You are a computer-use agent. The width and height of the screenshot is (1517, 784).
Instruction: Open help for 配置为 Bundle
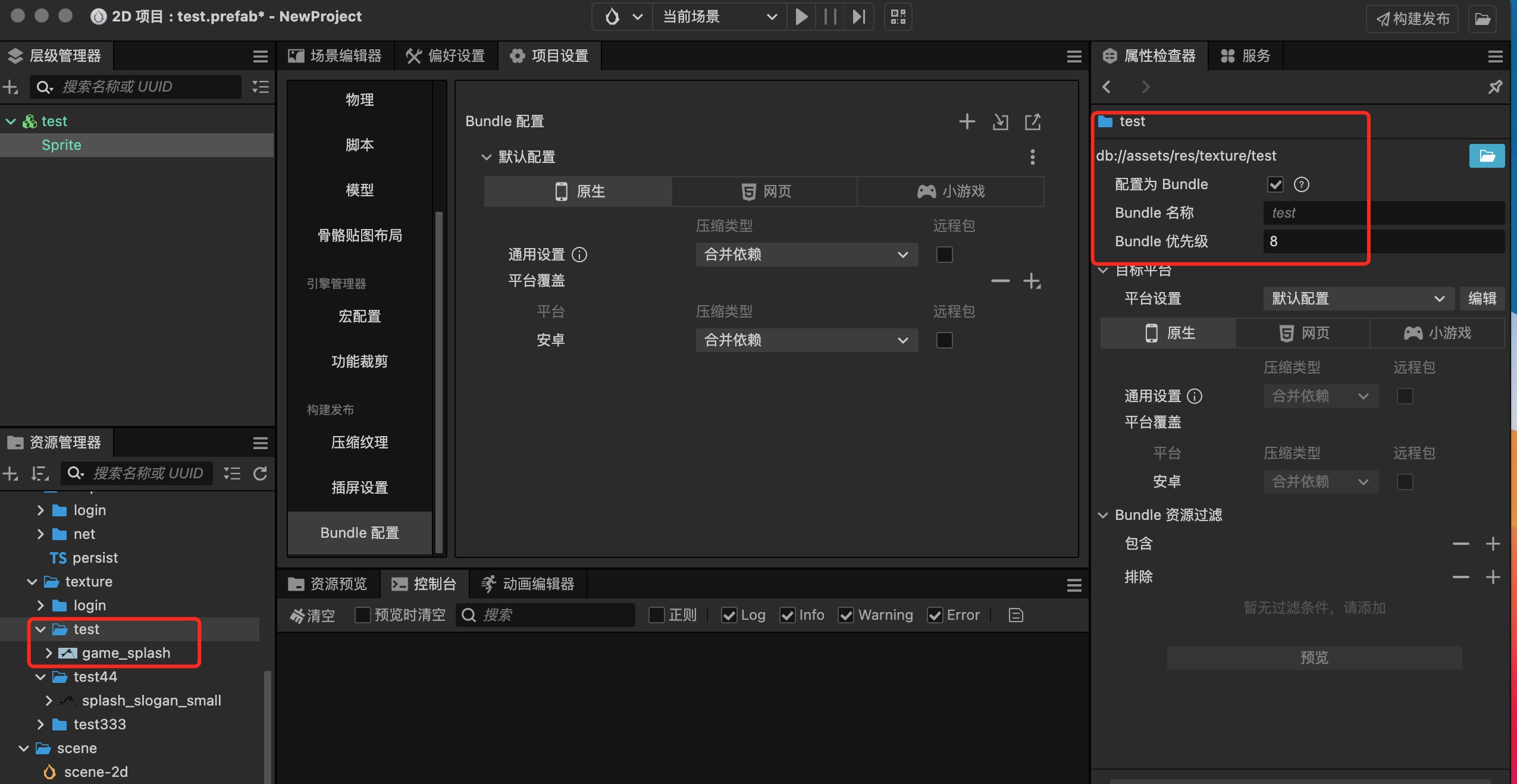[x=1302, y=184]
